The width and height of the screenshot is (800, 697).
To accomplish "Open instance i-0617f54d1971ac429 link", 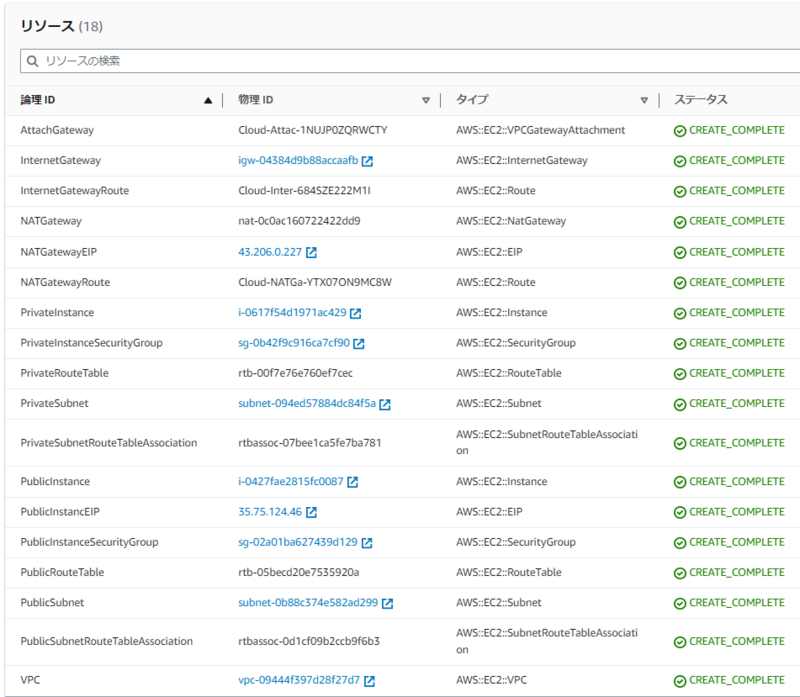I will coord(292,312).
